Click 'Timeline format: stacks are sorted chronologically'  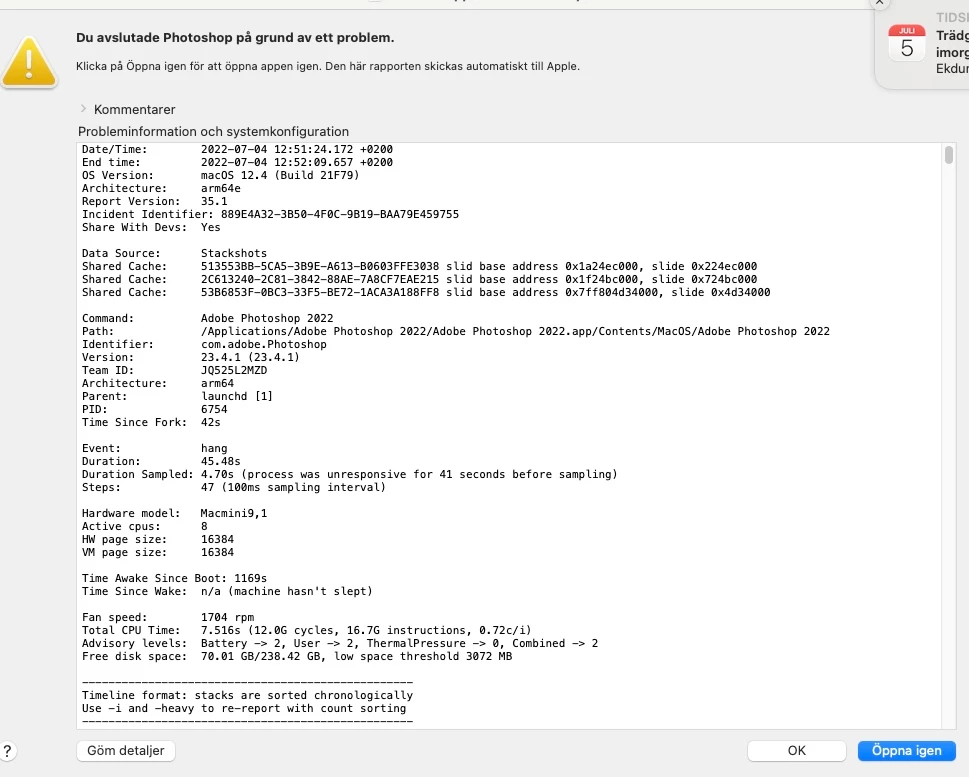click(x=247, y=694)
